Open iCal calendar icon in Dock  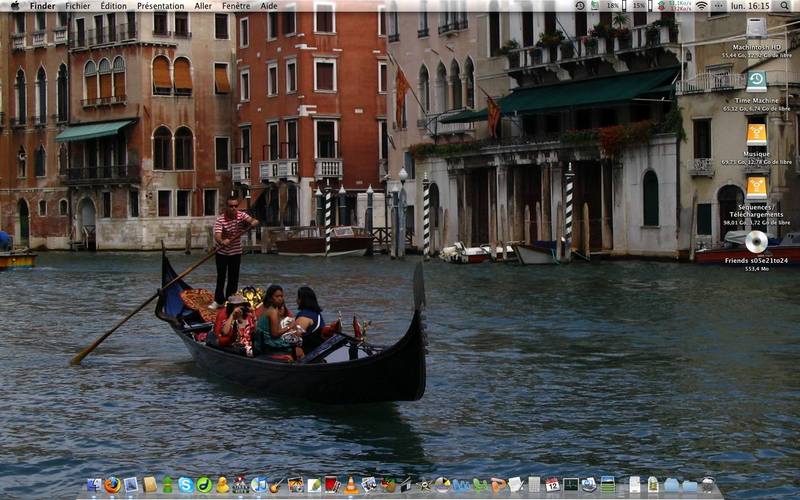click(553, 484)
